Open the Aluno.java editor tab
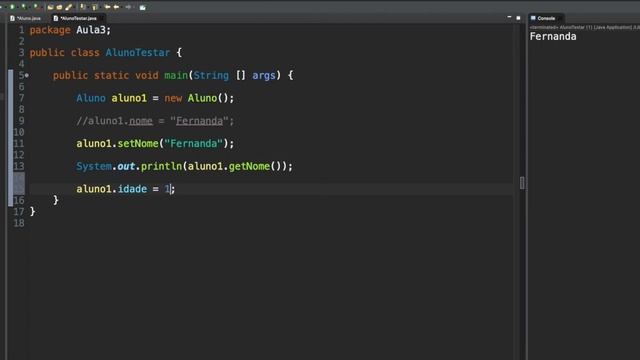Viewport: 640px width, 360px height. point(25,18)
